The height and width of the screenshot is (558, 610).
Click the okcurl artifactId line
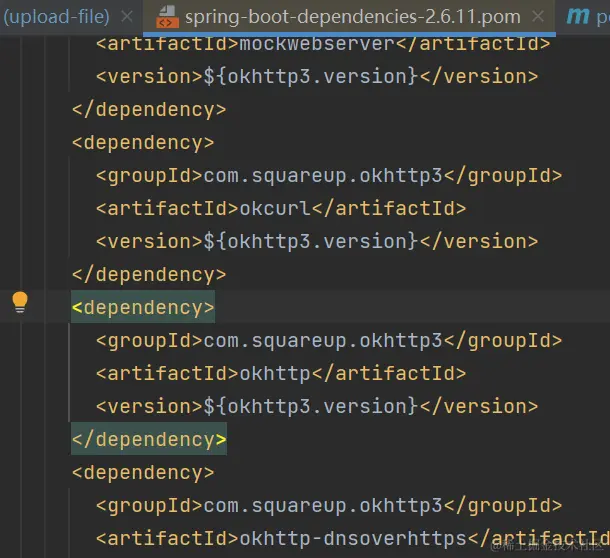[x=281, y=208]
